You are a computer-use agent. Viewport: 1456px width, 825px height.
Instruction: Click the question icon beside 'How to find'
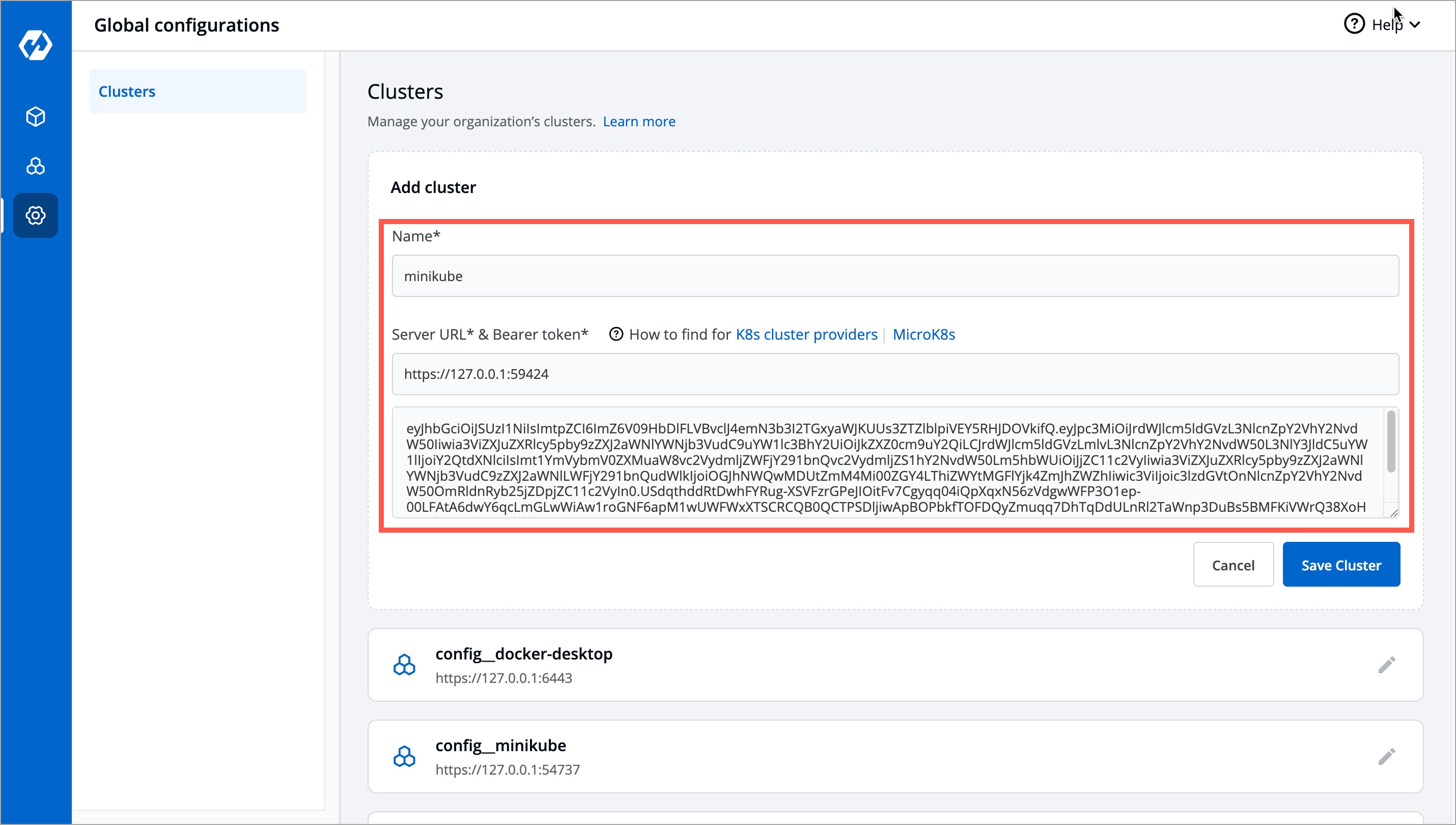click(616, 334)
